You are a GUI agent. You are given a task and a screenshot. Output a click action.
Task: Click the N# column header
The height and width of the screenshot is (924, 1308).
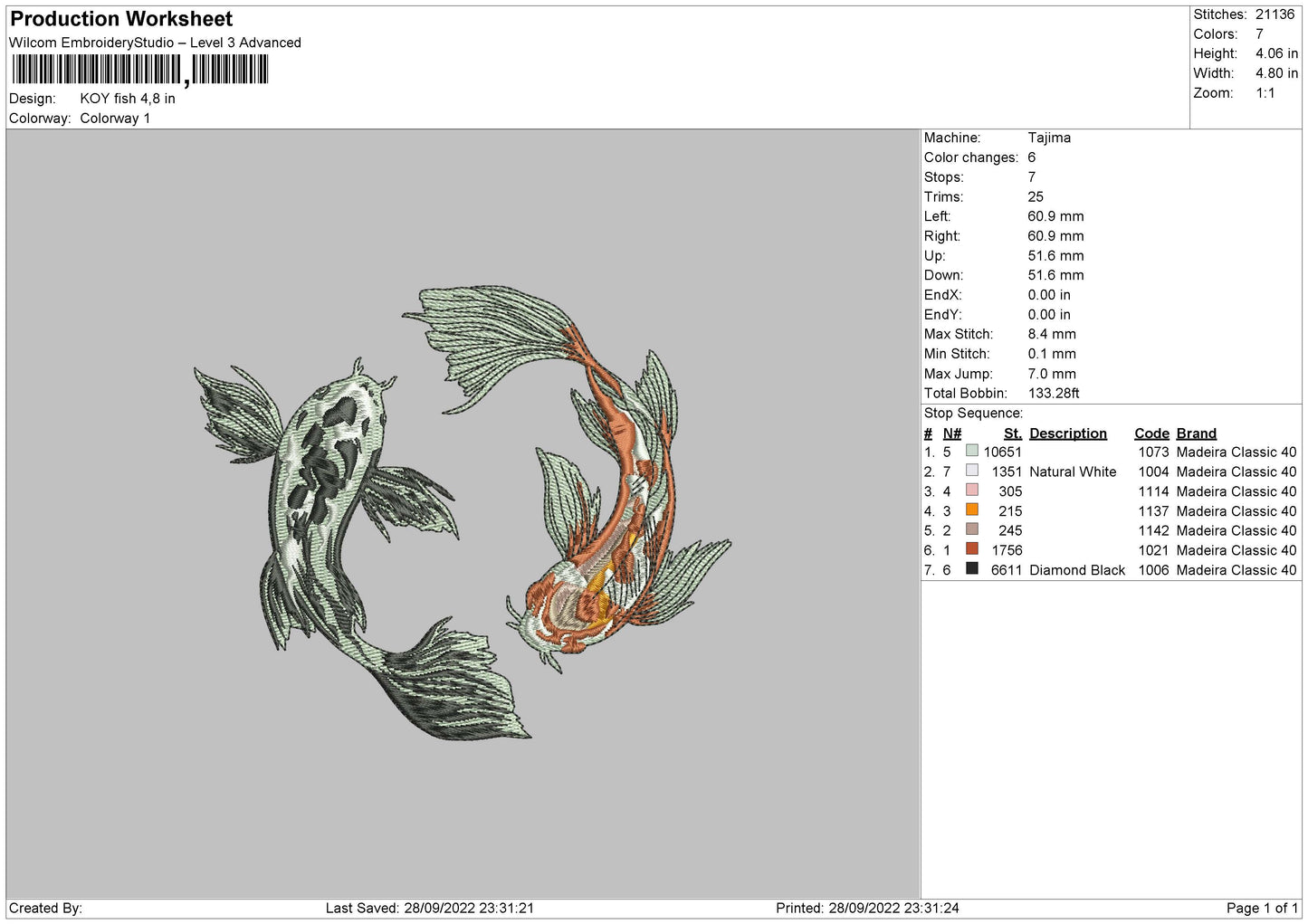click(x=951, y=433)
